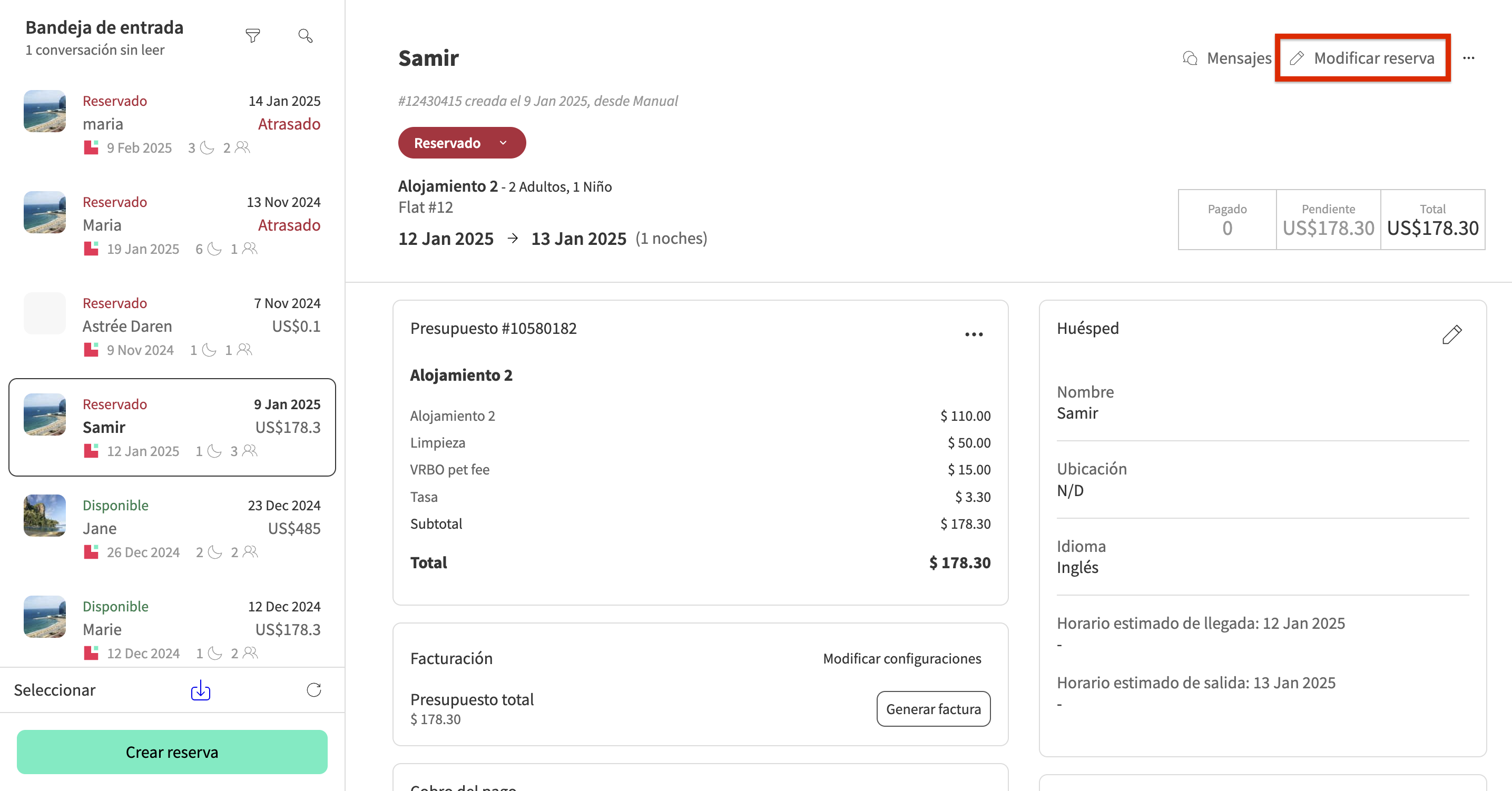Select Astrée Daren conversation
Screen dimensions: 1512x791
[172, 327]
